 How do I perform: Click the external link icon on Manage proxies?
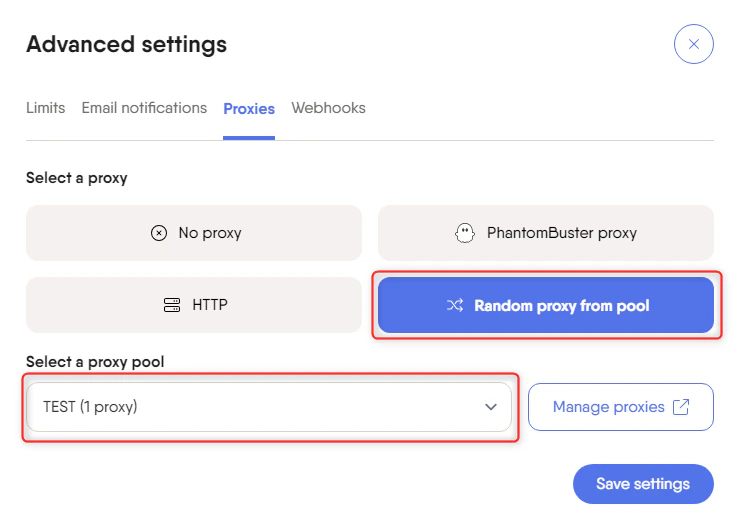(681, 407)
